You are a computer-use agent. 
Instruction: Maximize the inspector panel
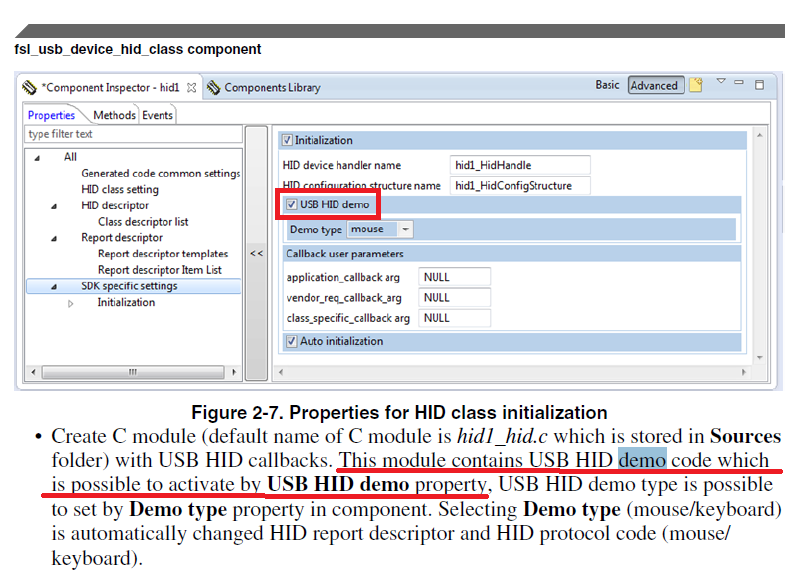click(x=759, y=85)
